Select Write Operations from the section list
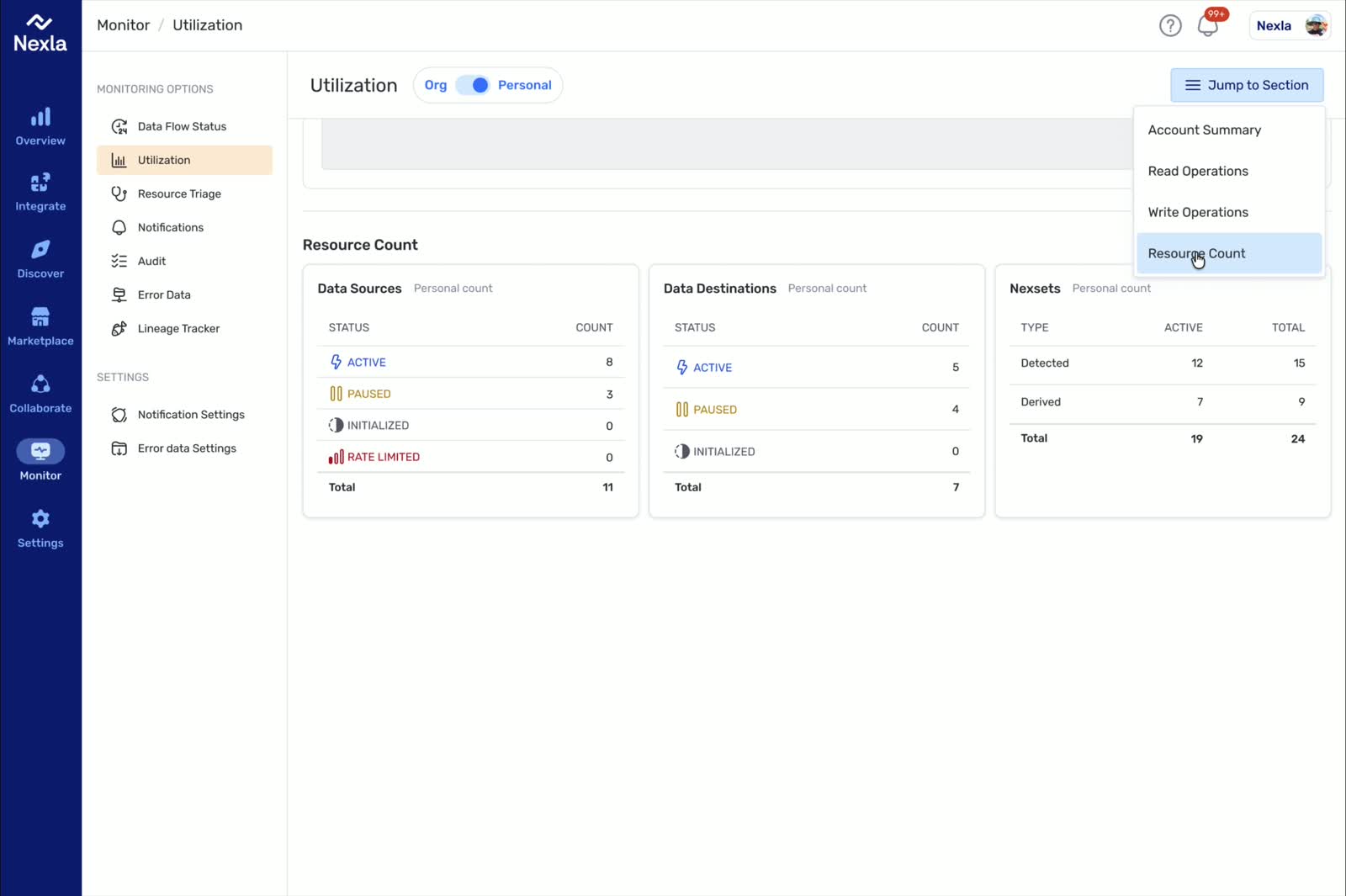This screenshot has width=1346, height=896. tap(1198, 212)
